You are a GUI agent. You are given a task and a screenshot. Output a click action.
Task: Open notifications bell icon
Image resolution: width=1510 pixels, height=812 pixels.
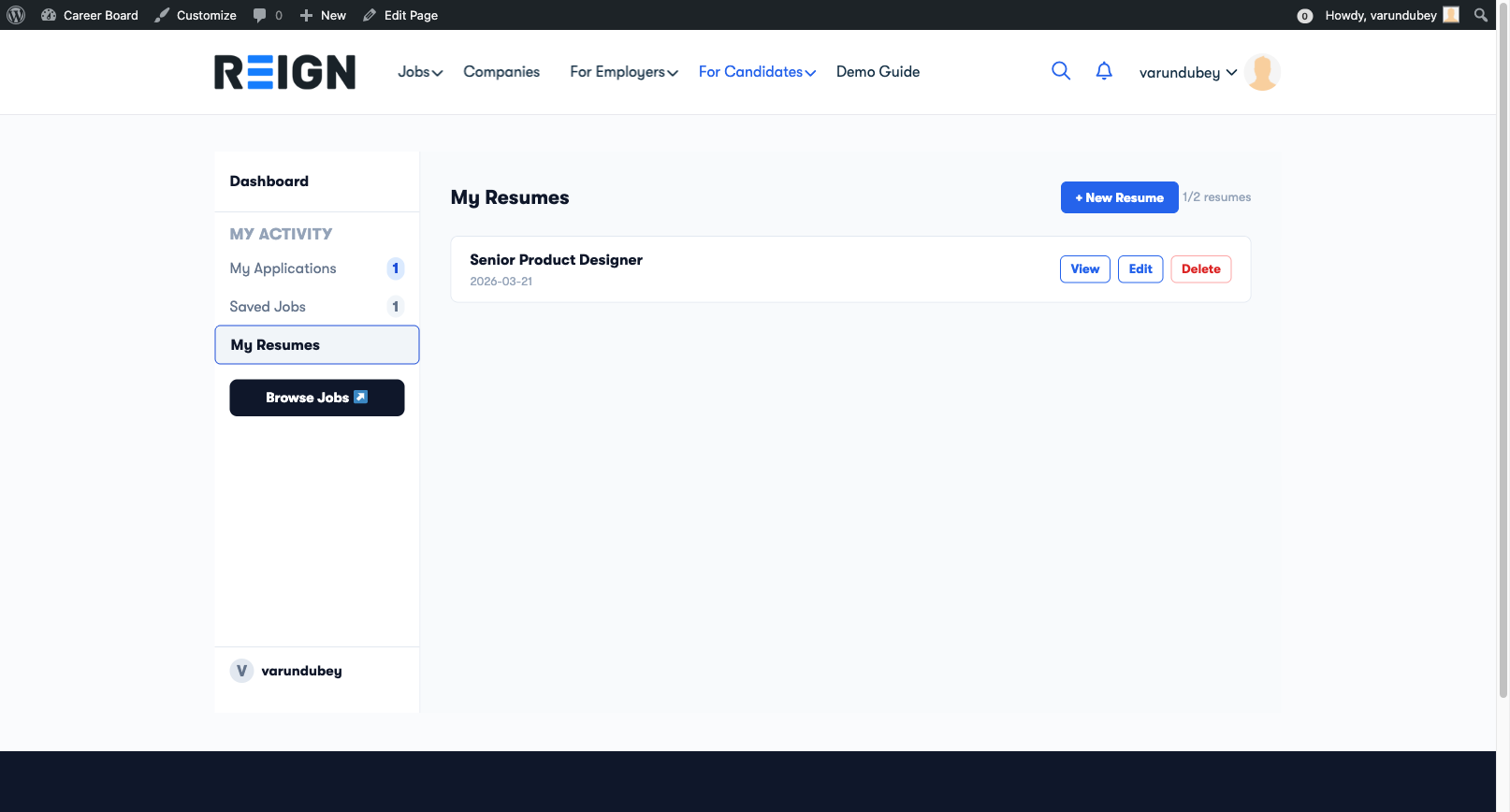pos(1104,71)
